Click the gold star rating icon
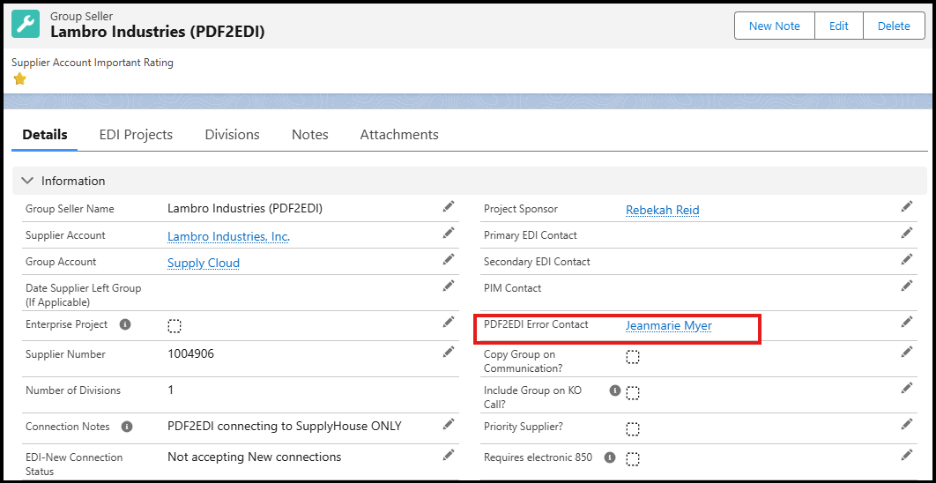 coord(20,79)
